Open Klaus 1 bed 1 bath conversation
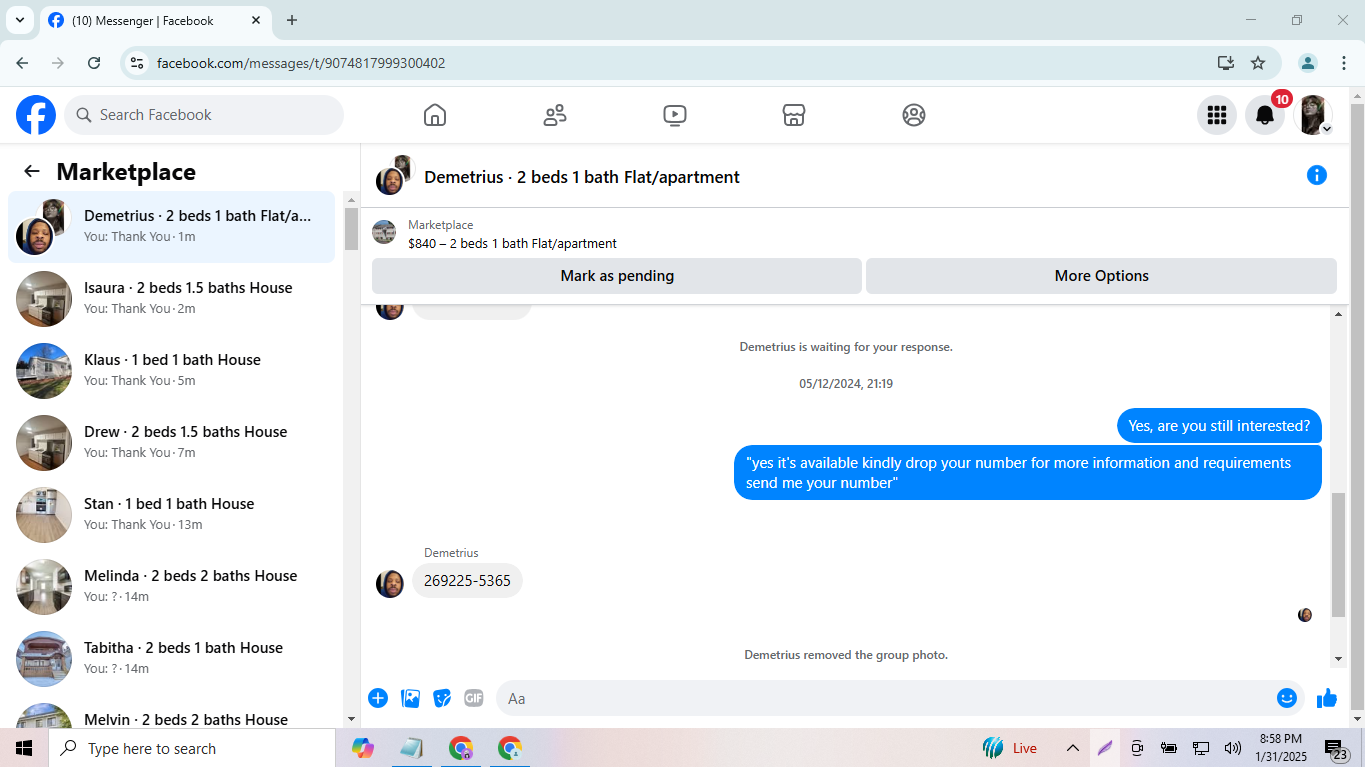Screen dimensions: 1365x767 (171, 371)
